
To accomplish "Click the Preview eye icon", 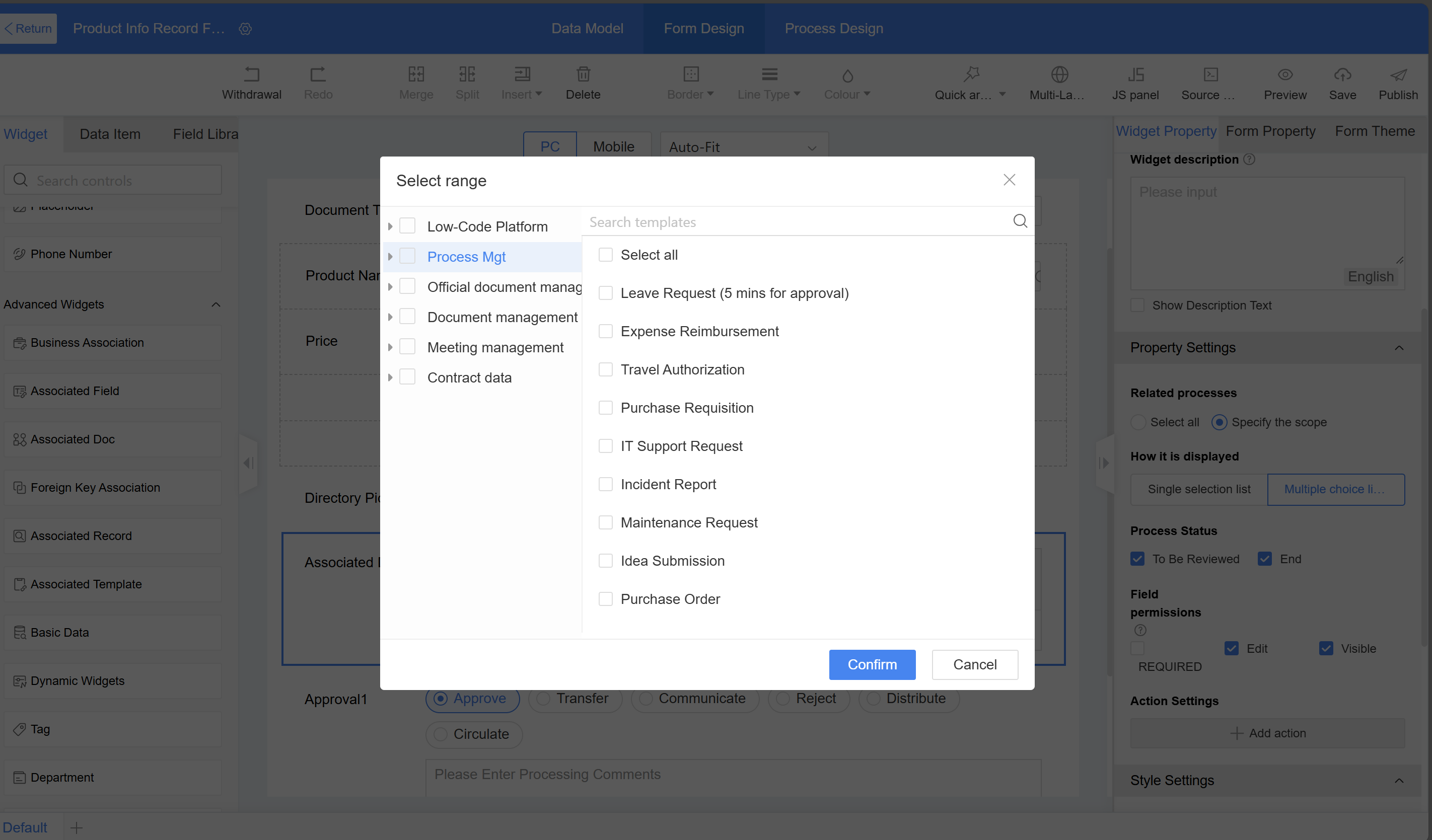I will point(1285,74).
